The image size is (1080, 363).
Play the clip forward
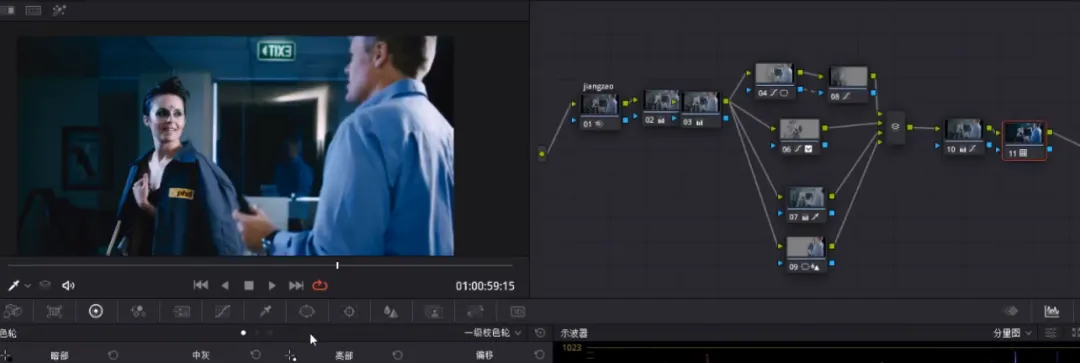(x=272, y=285)
